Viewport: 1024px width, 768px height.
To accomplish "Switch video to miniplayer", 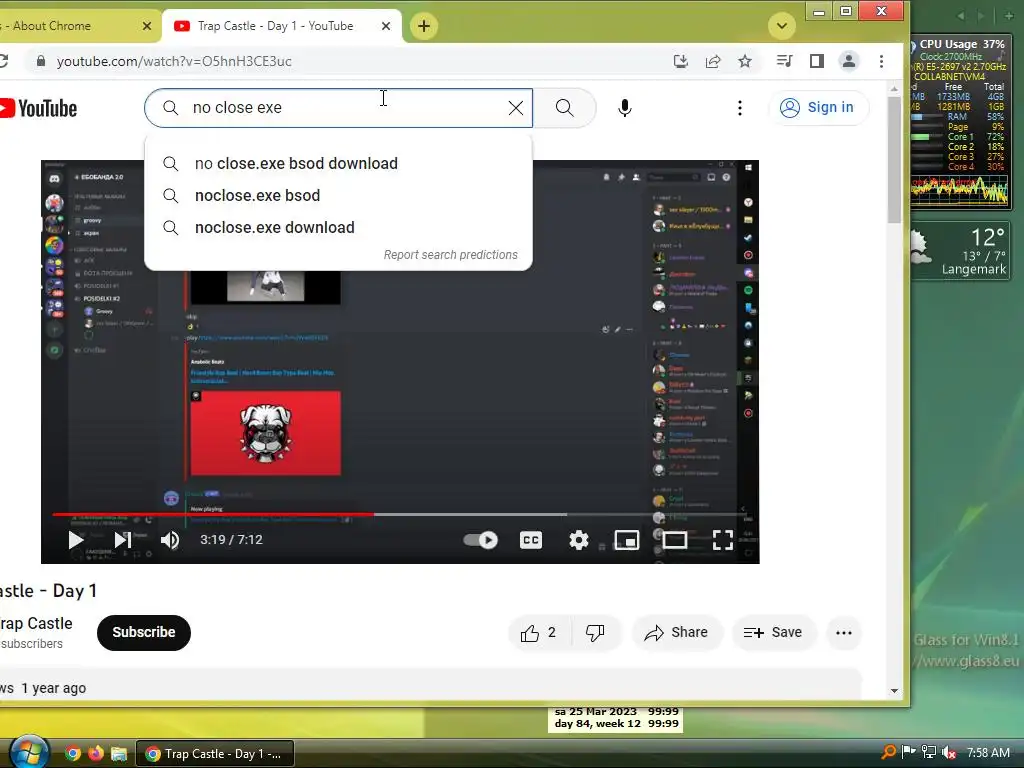I will click(627, 540).
